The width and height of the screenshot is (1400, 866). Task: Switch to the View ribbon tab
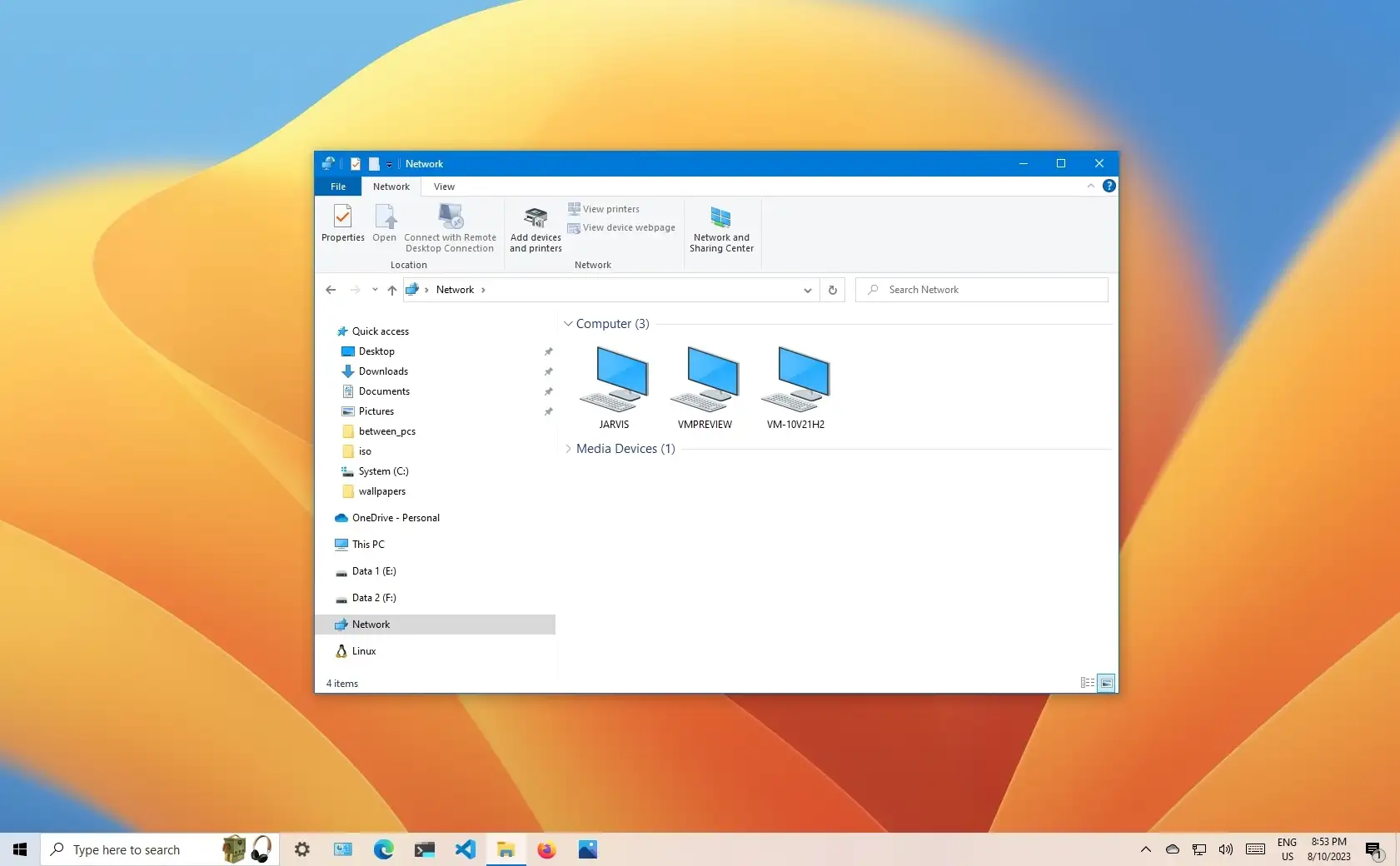(444, 187)
